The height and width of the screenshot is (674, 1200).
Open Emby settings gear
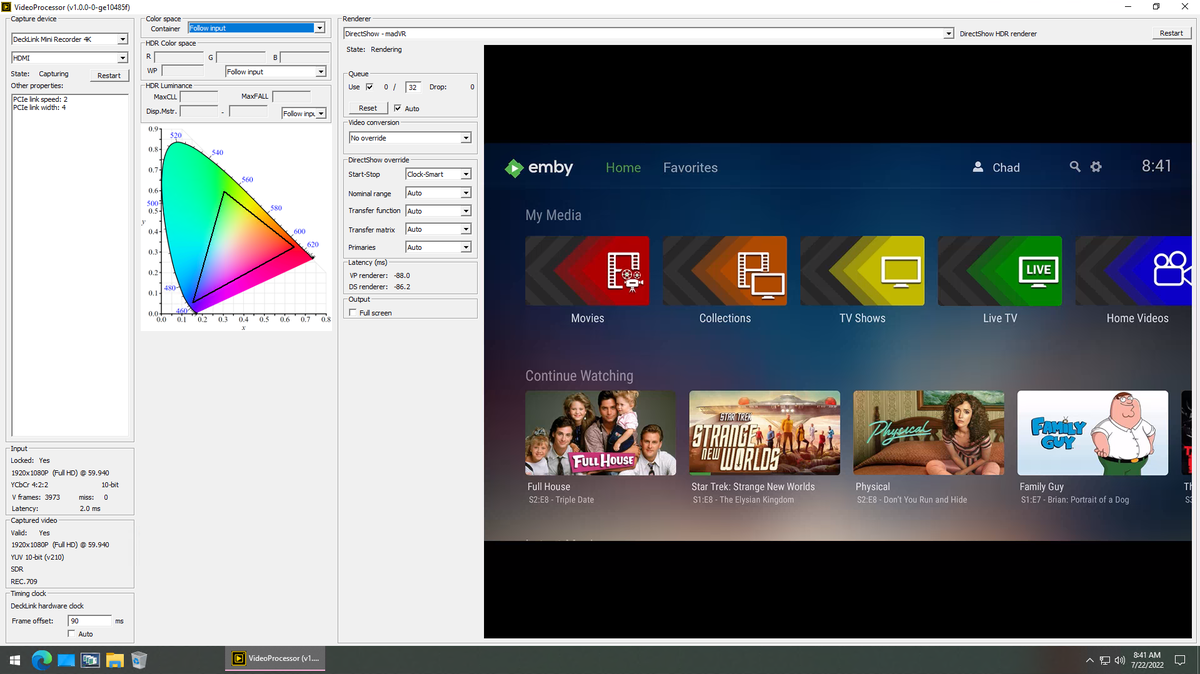click(x=1096, y=167)
